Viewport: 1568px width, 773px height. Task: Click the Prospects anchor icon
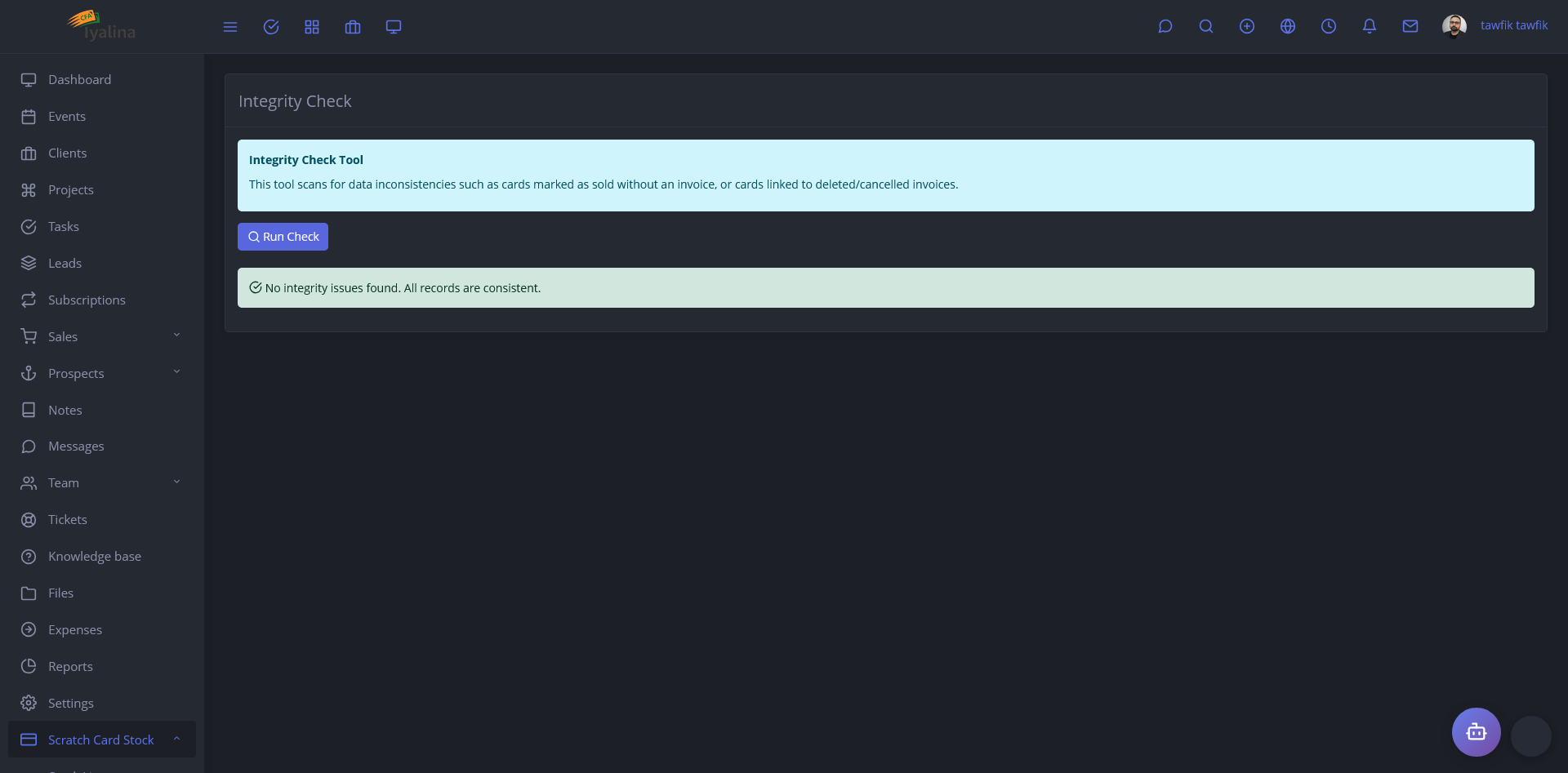point(29,373)
